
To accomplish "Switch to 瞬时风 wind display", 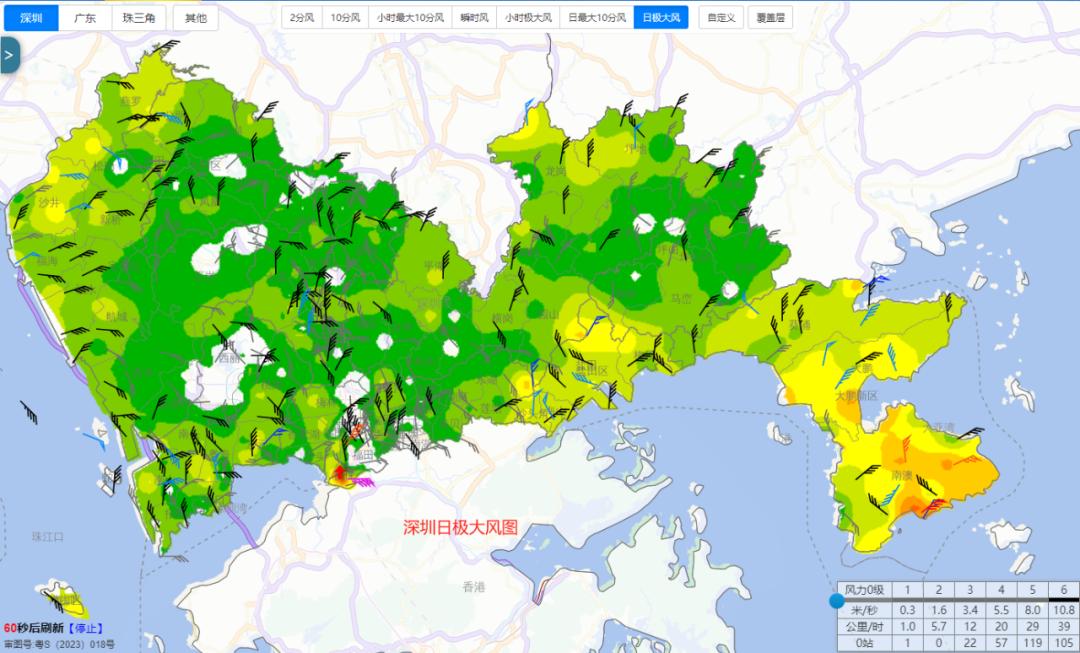I will tap(473, 18).
